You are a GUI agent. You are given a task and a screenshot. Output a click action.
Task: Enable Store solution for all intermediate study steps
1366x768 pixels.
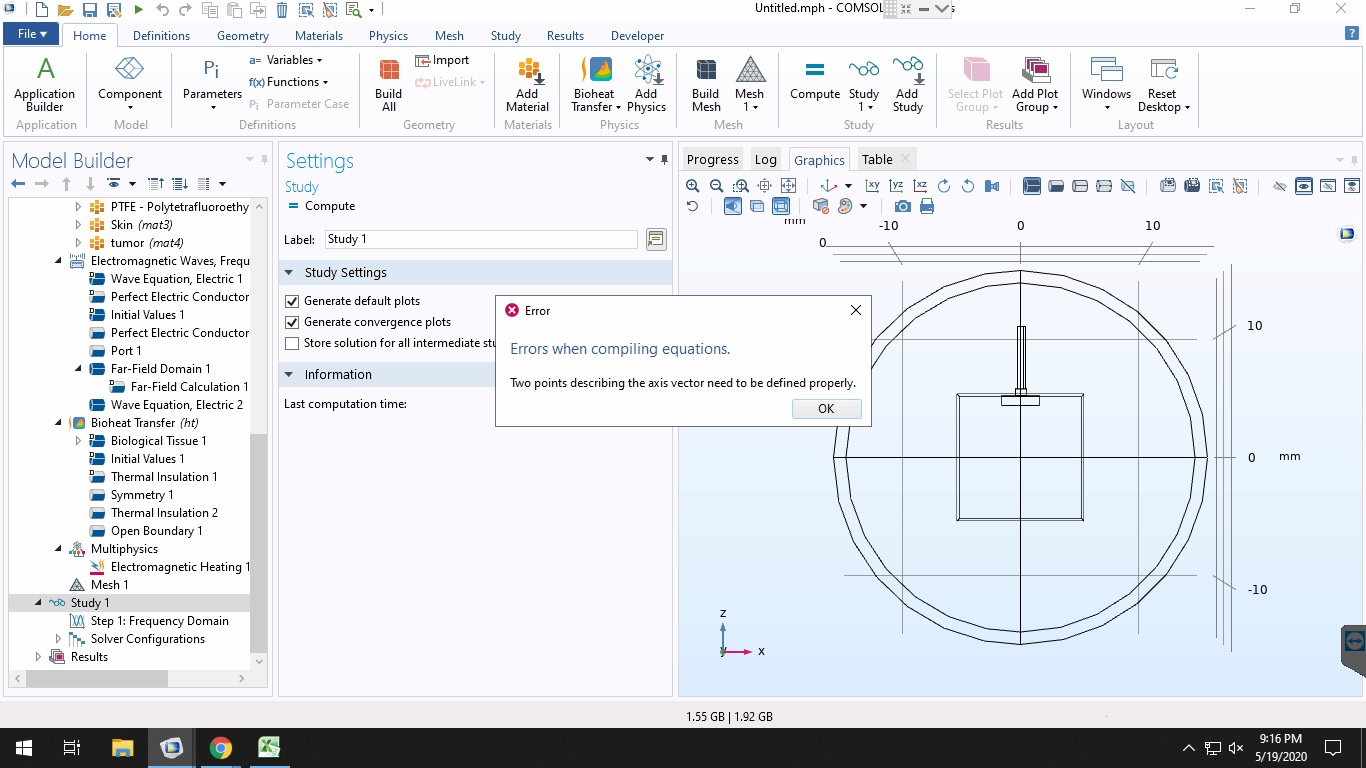pyautogui.click(x=292, y=343)
